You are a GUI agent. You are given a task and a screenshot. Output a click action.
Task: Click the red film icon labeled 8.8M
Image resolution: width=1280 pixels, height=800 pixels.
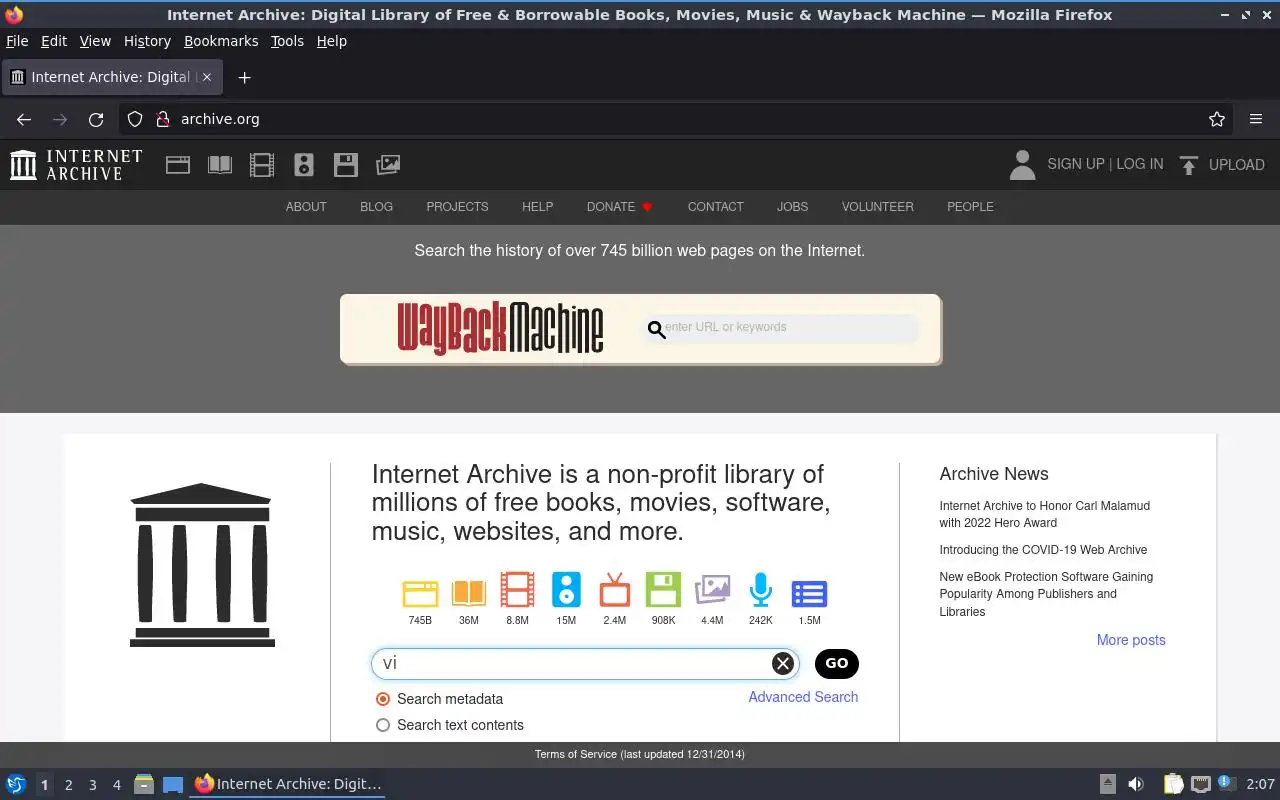tap(517, 590)
